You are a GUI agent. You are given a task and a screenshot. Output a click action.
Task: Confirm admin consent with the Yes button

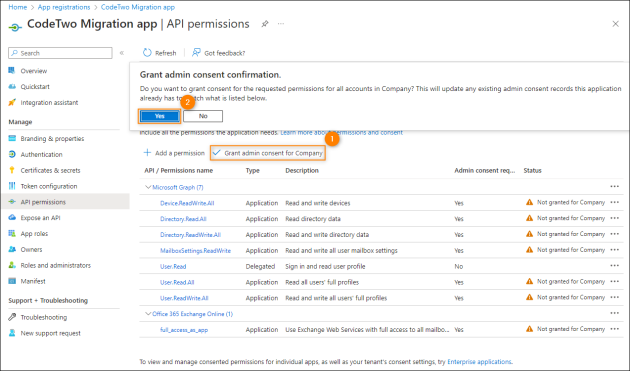tap(160, 116)
